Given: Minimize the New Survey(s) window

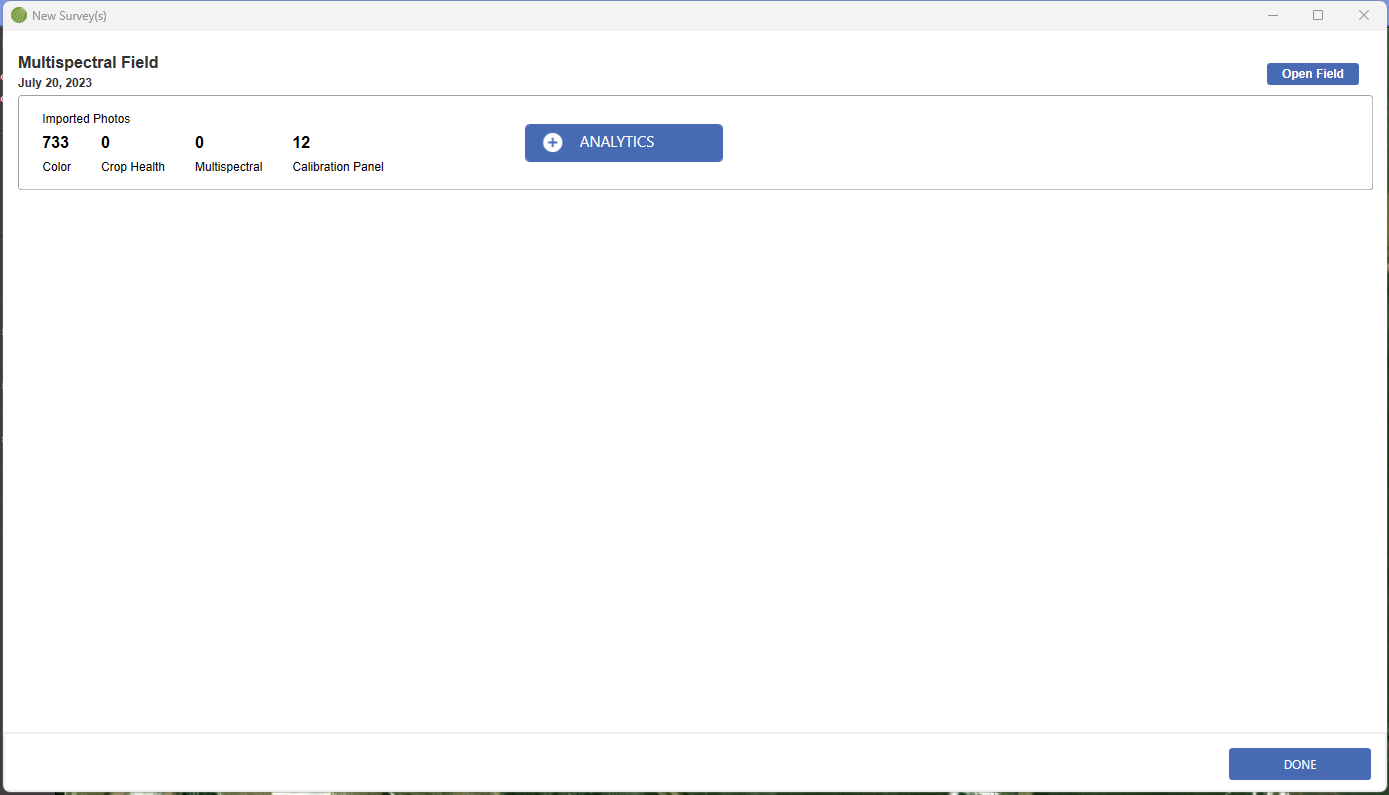Looking at the screenshot, I should point(1273,15).
